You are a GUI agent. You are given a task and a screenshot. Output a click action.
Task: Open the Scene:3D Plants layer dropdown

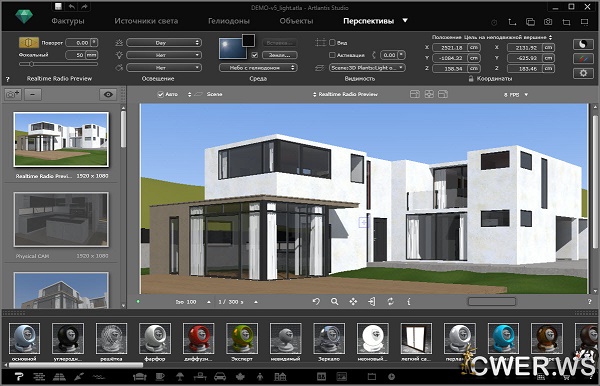[367, 68]
